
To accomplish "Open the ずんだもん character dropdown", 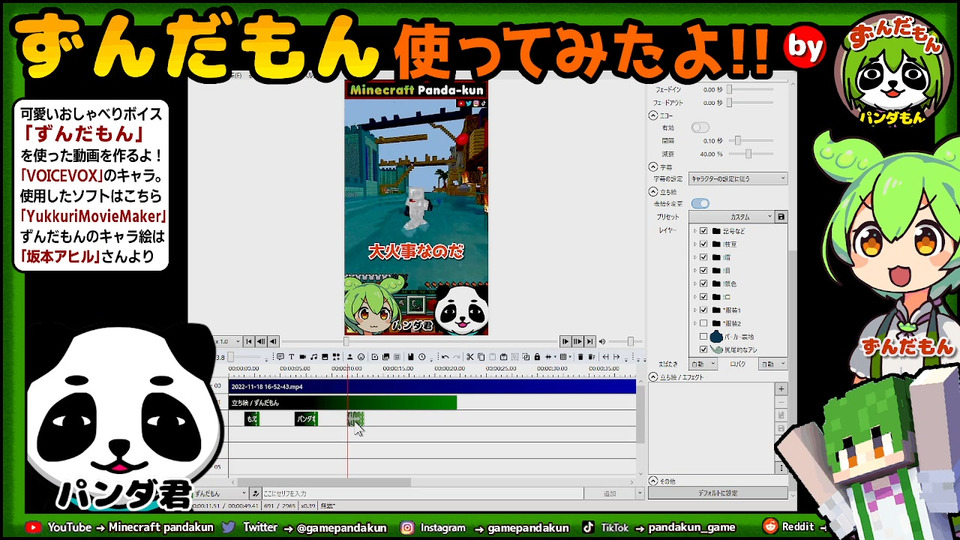I will pos(220,493).
